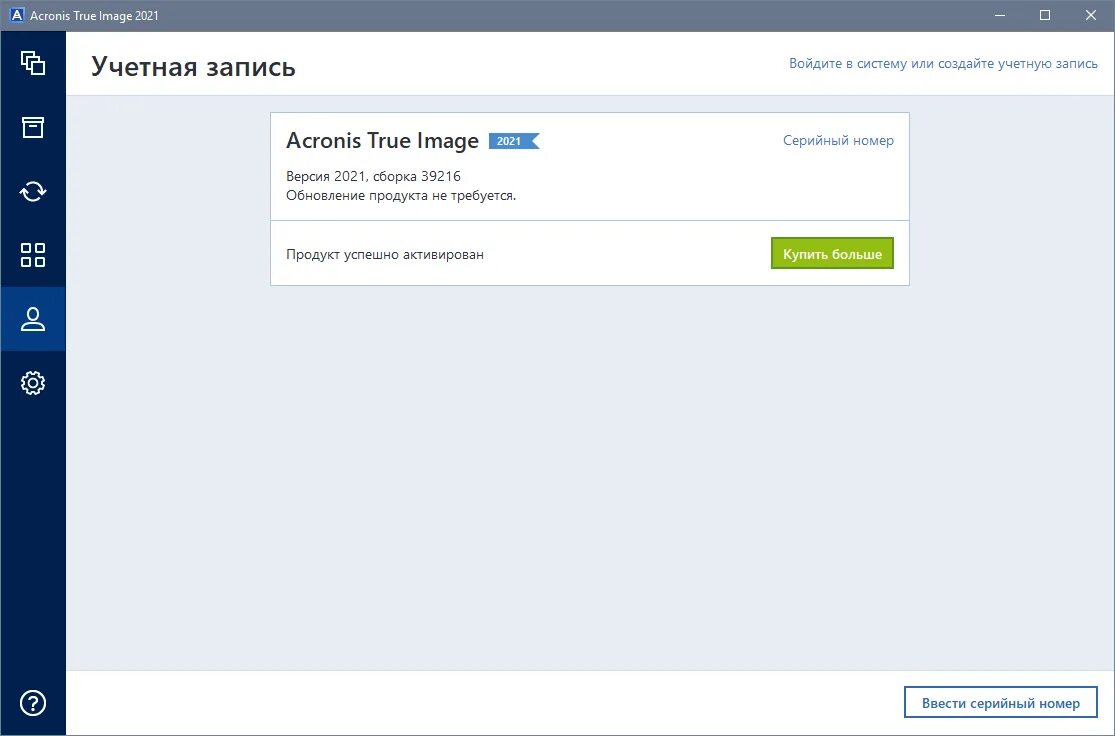Click 'Обновление продукта не требуется.' text

tap(401, 196)
